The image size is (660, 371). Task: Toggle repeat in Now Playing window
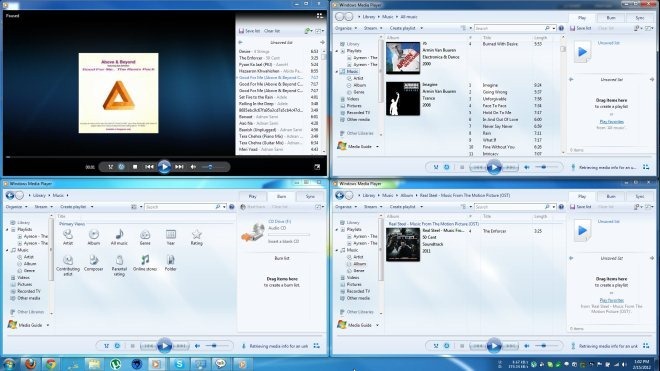click(121, 167)
